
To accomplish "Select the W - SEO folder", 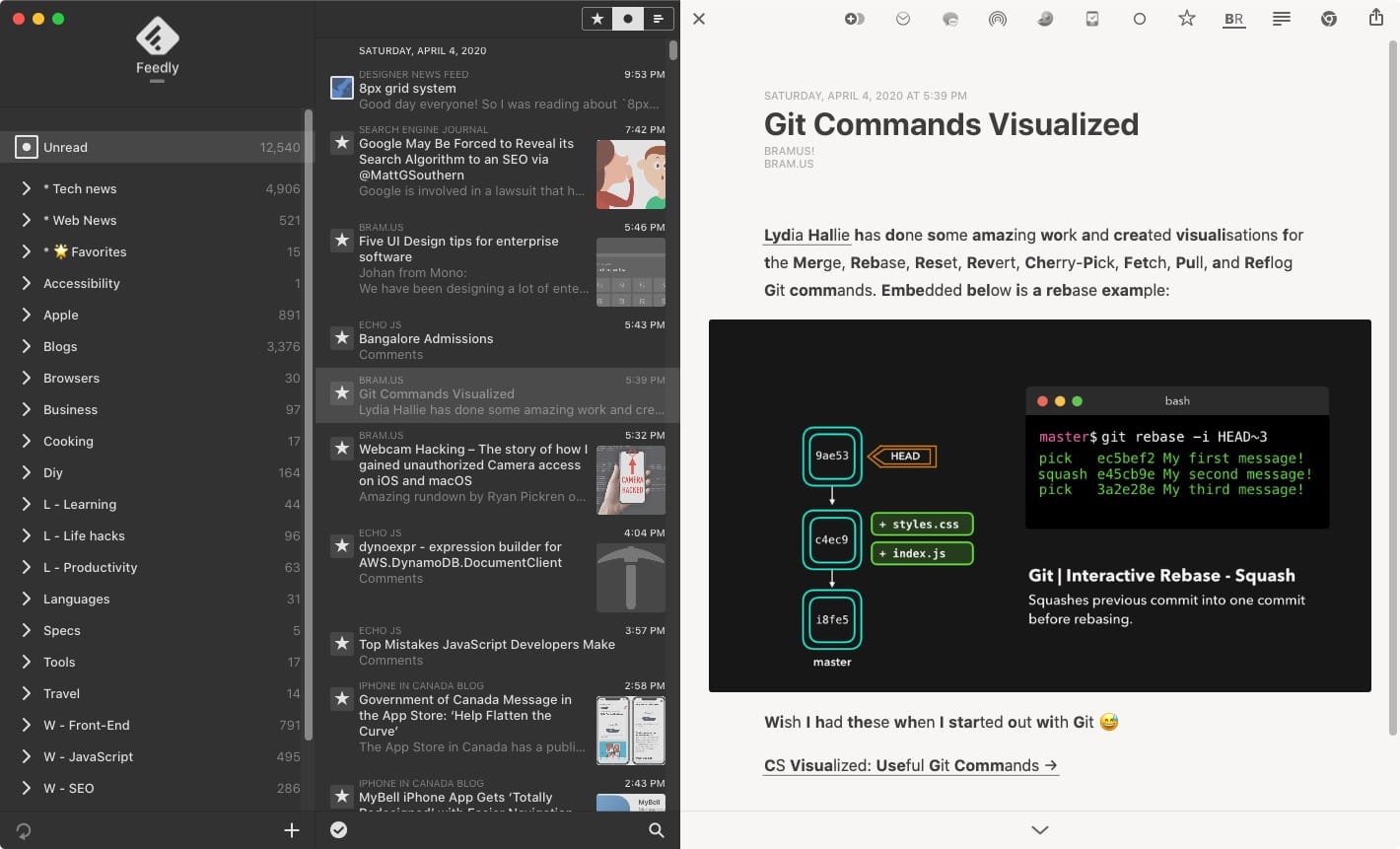I will point(158,788).
